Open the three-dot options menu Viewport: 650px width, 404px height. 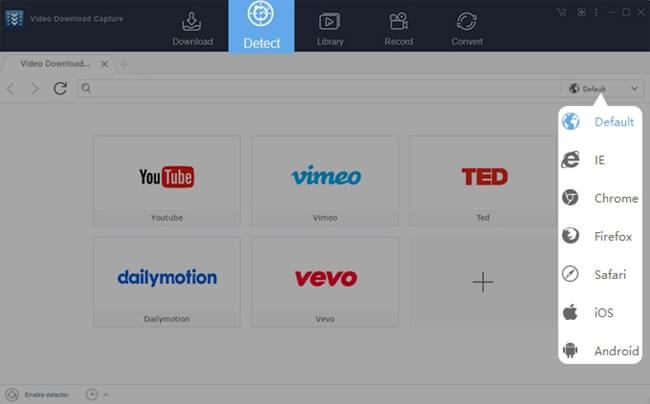(x=596, y=12)
